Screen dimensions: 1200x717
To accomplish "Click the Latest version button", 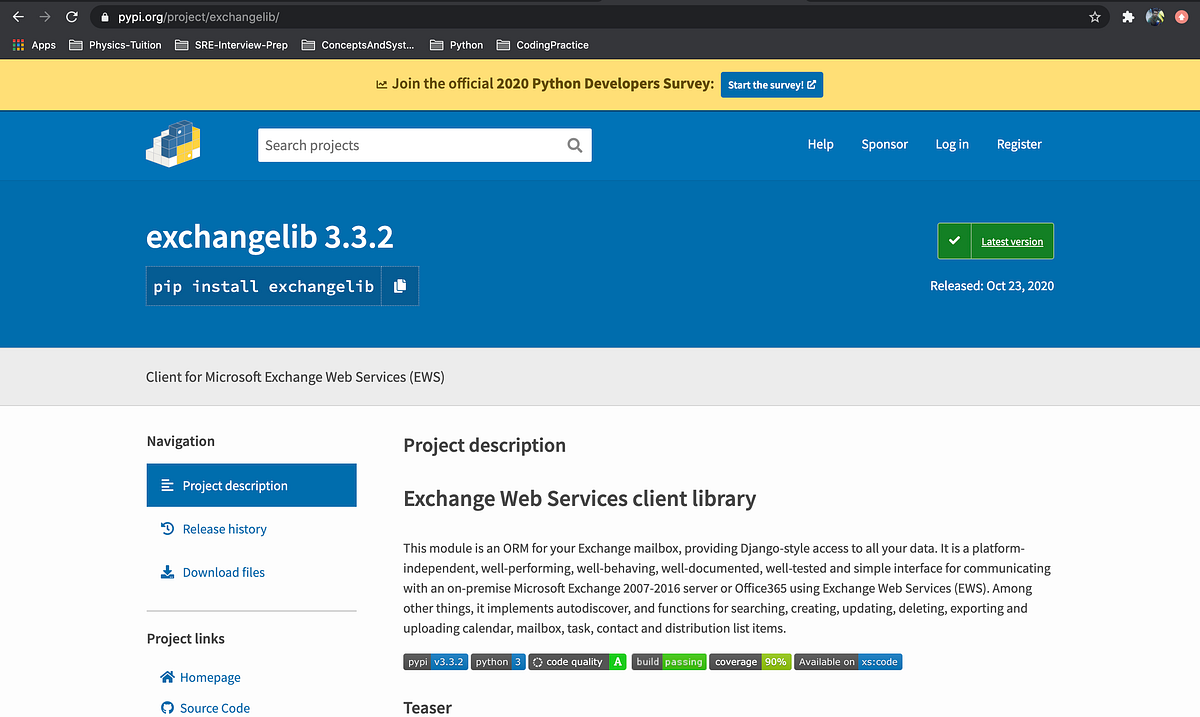I will (1011, 241).
